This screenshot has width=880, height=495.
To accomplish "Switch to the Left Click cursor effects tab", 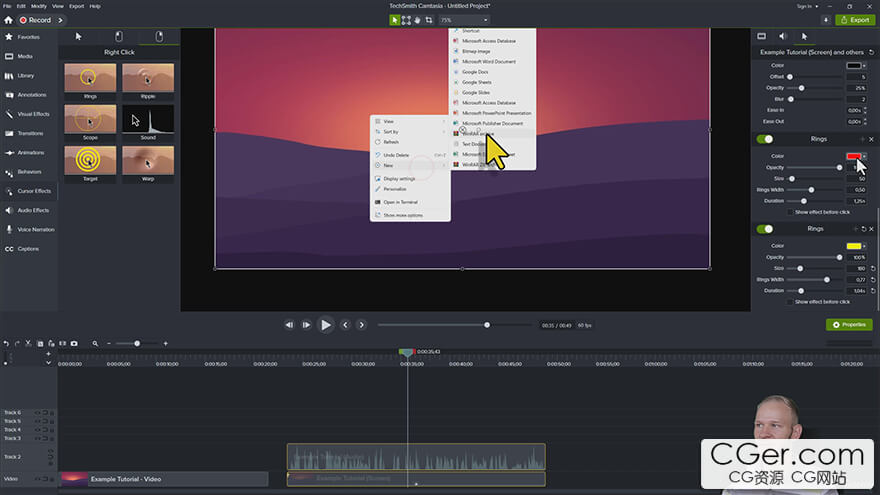I will click(x=119, y=36).
